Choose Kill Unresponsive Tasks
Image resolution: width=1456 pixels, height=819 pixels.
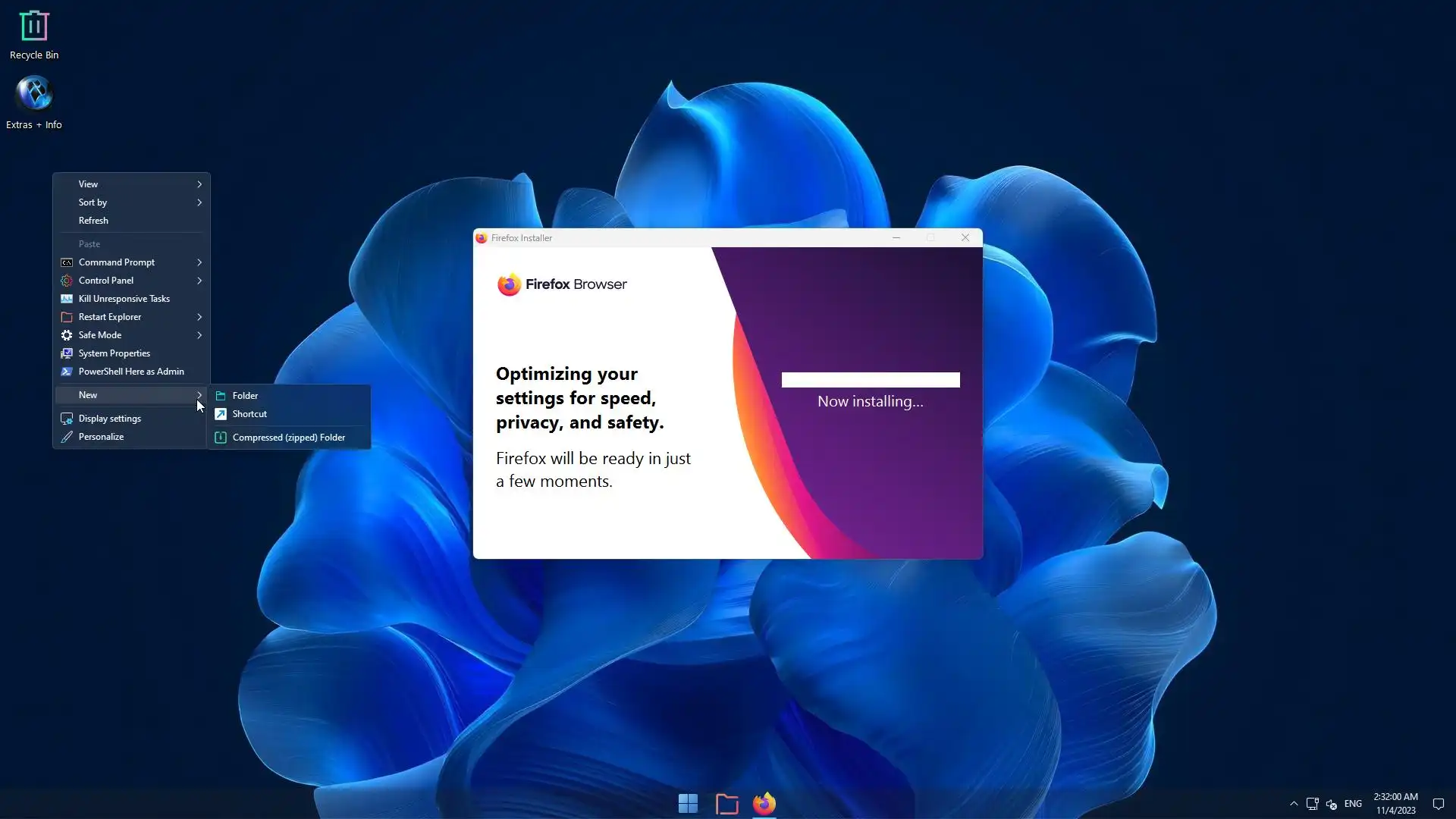124,299
